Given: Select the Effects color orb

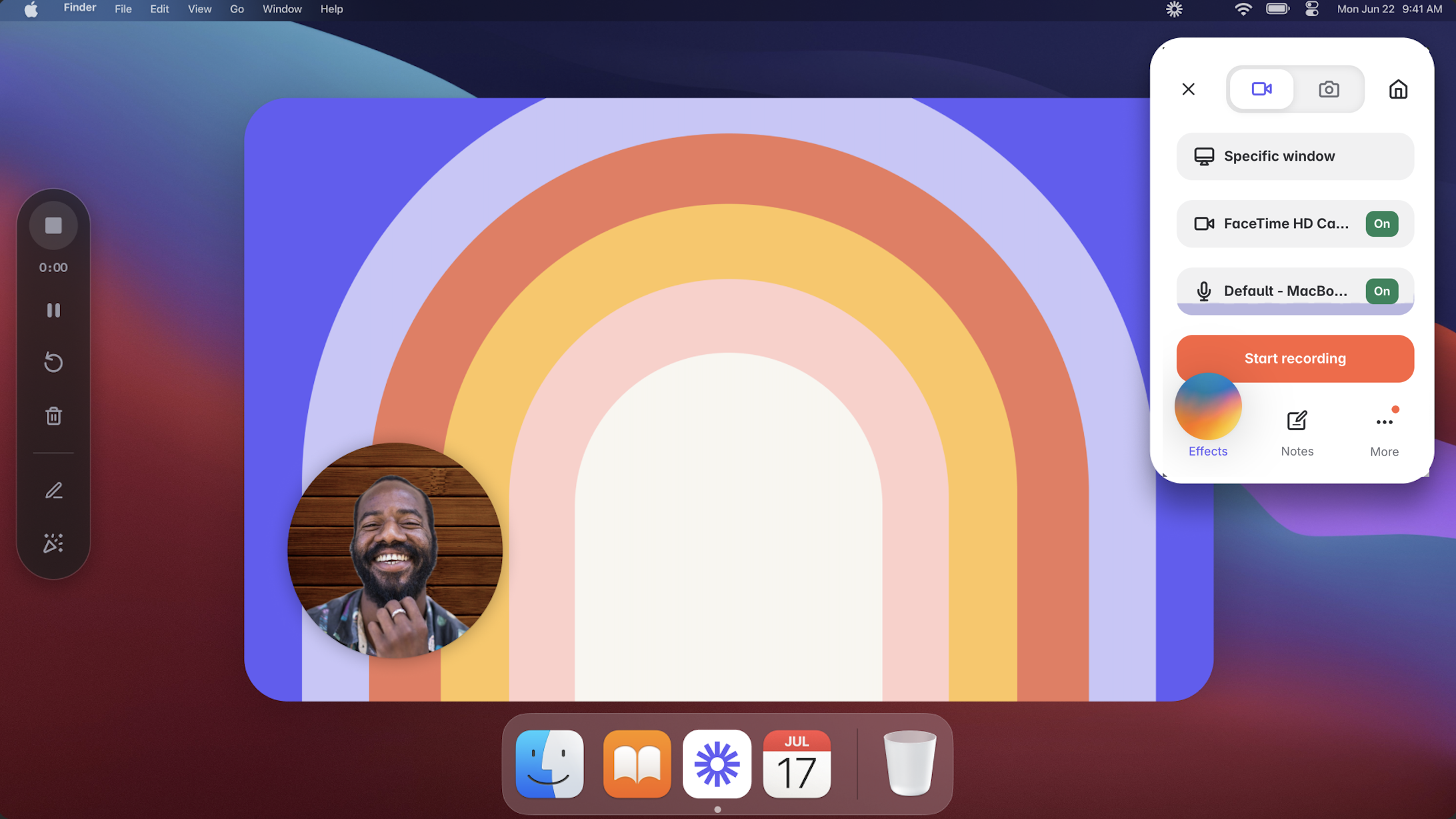Looking at the screenshot, I should [1207, 407].
